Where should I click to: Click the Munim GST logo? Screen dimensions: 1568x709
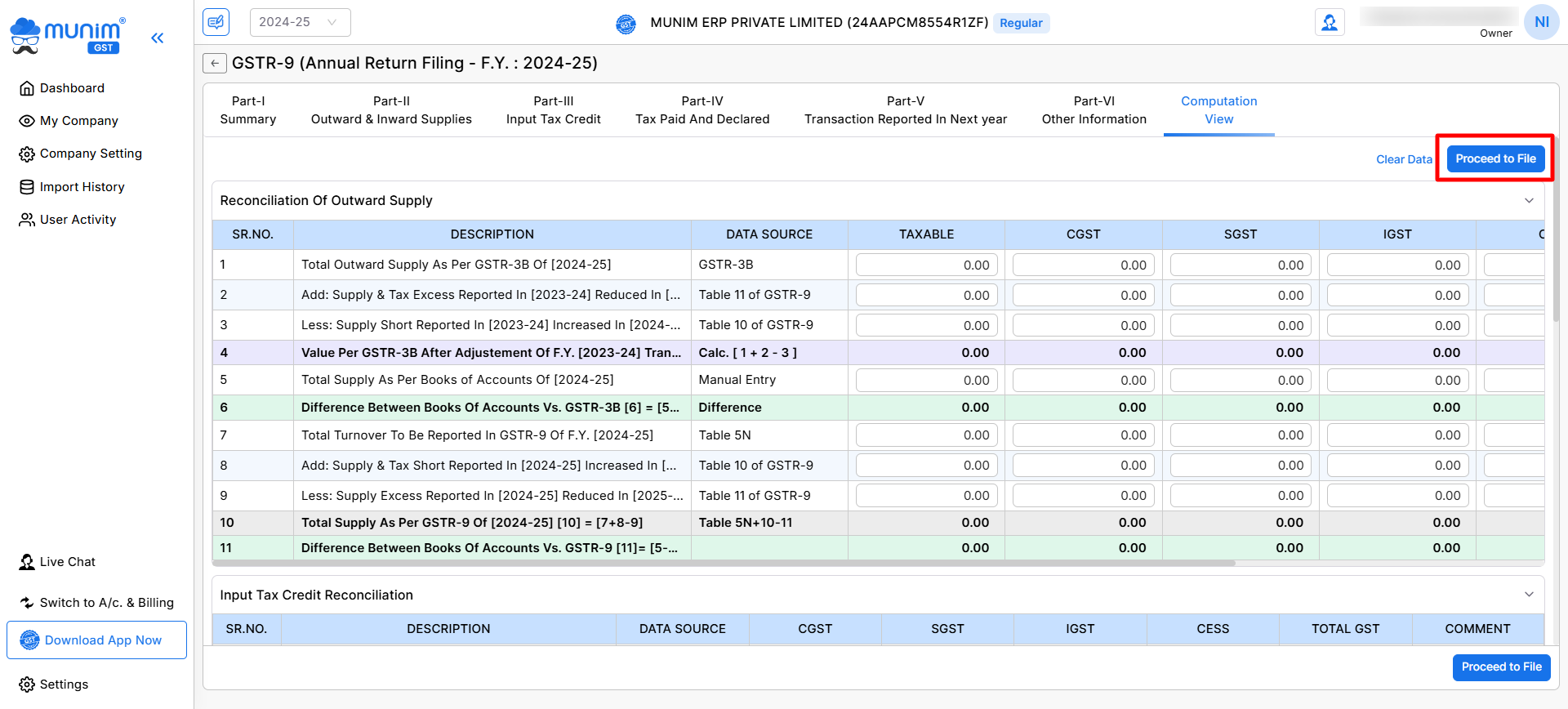[67, 37]
